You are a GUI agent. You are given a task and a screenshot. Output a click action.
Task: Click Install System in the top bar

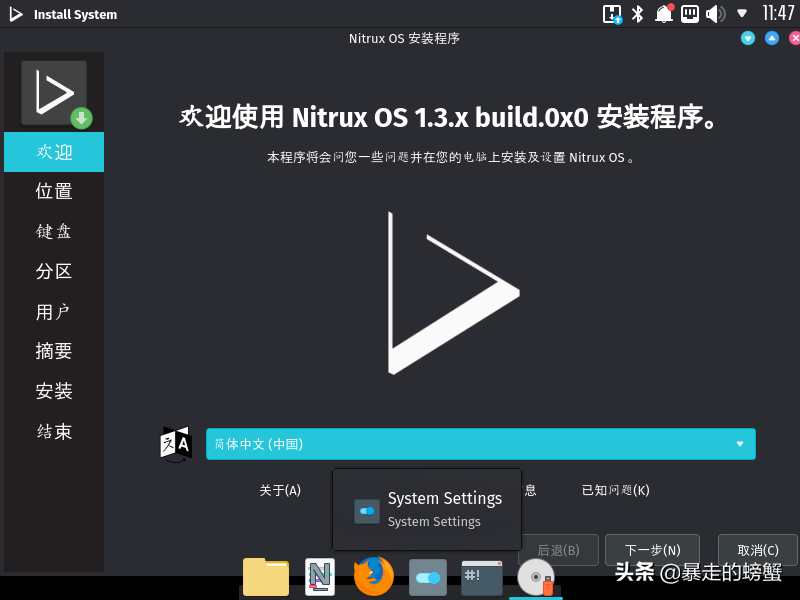click(76, 14)
